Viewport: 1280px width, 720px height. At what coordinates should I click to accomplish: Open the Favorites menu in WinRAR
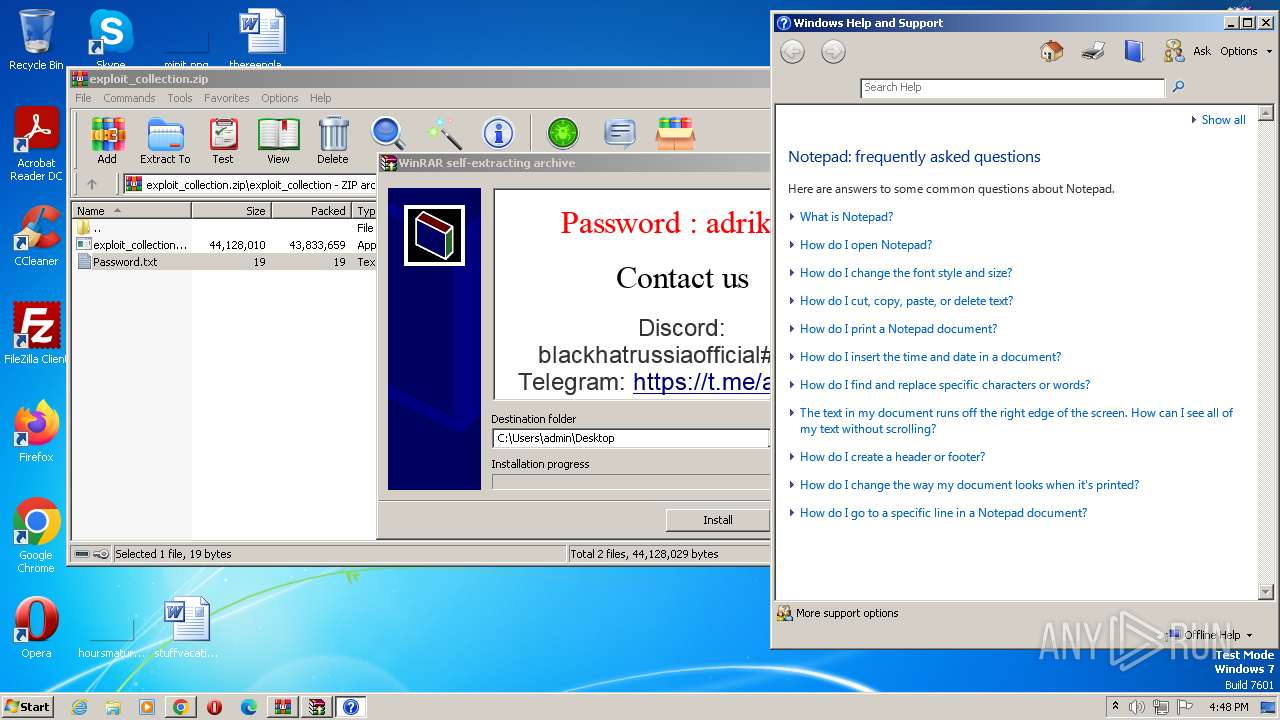tap(227, 98)
